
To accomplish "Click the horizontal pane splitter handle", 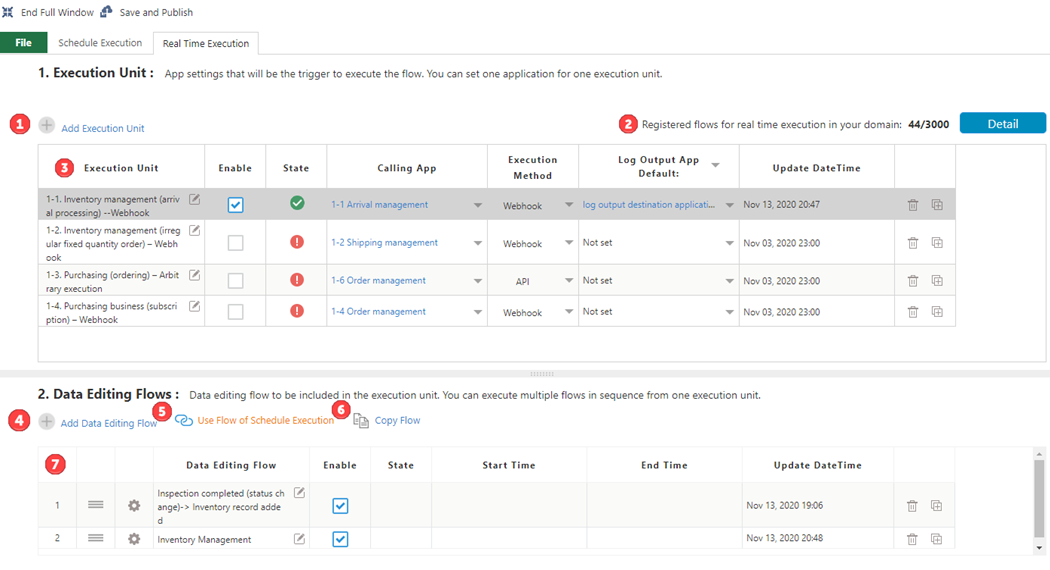I will [x=542, y=374].
